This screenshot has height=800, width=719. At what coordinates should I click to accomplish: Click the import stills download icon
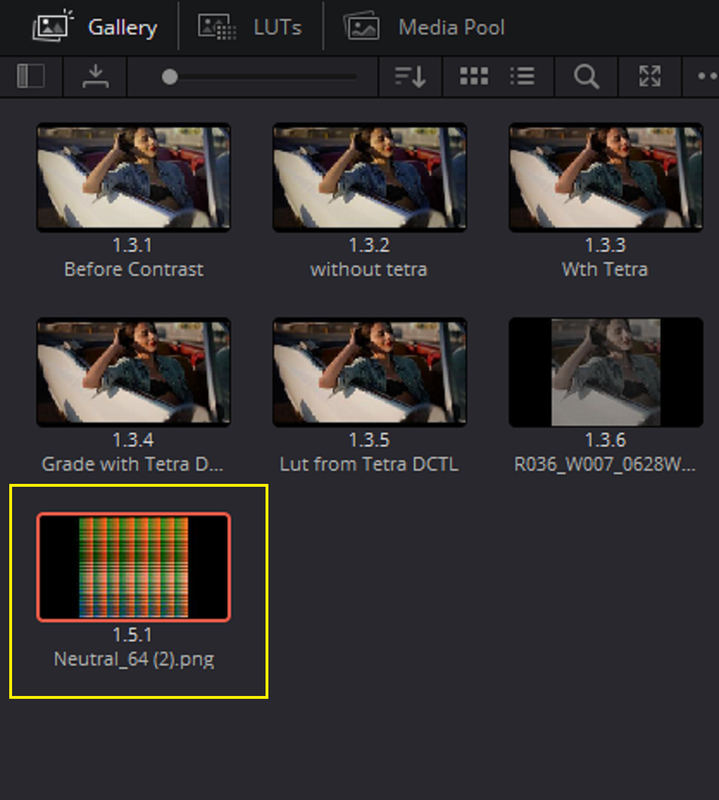(x=95, y=77)
